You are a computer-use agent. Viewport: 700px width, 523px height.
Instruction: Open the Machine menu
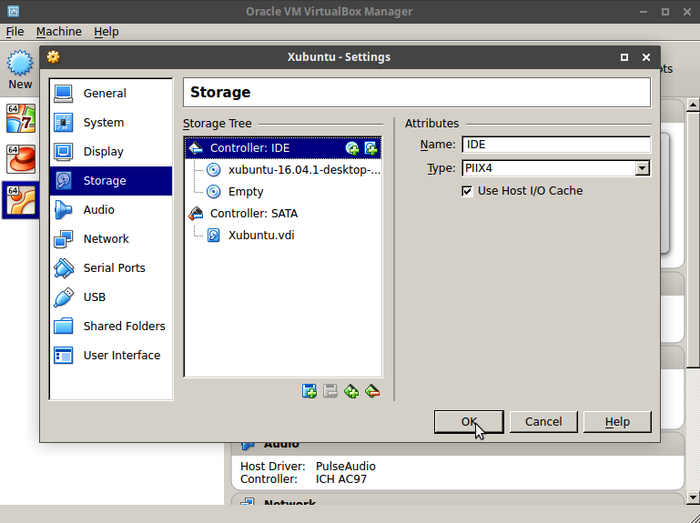[59, 32]
